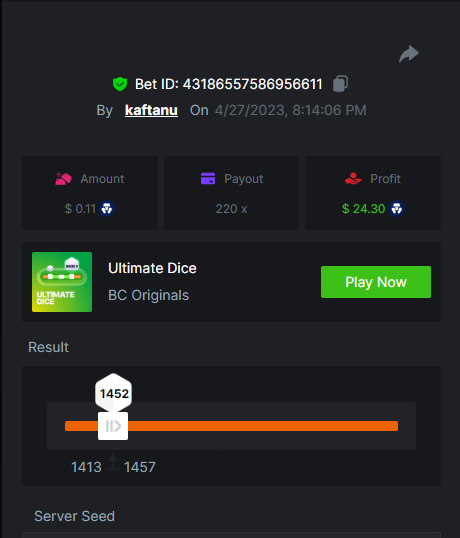Click the 220 x payout value

point(232,209)
